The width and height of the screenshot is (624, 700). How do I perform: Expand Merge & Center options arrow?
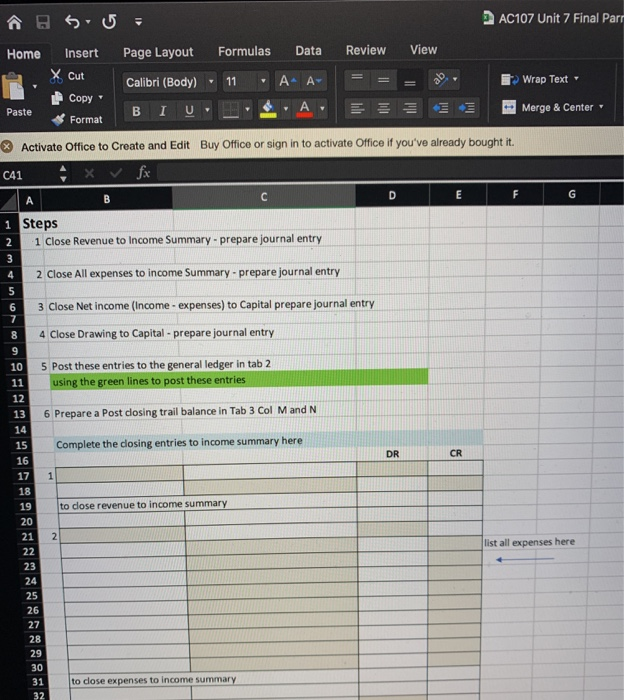(x=601, y=107)
